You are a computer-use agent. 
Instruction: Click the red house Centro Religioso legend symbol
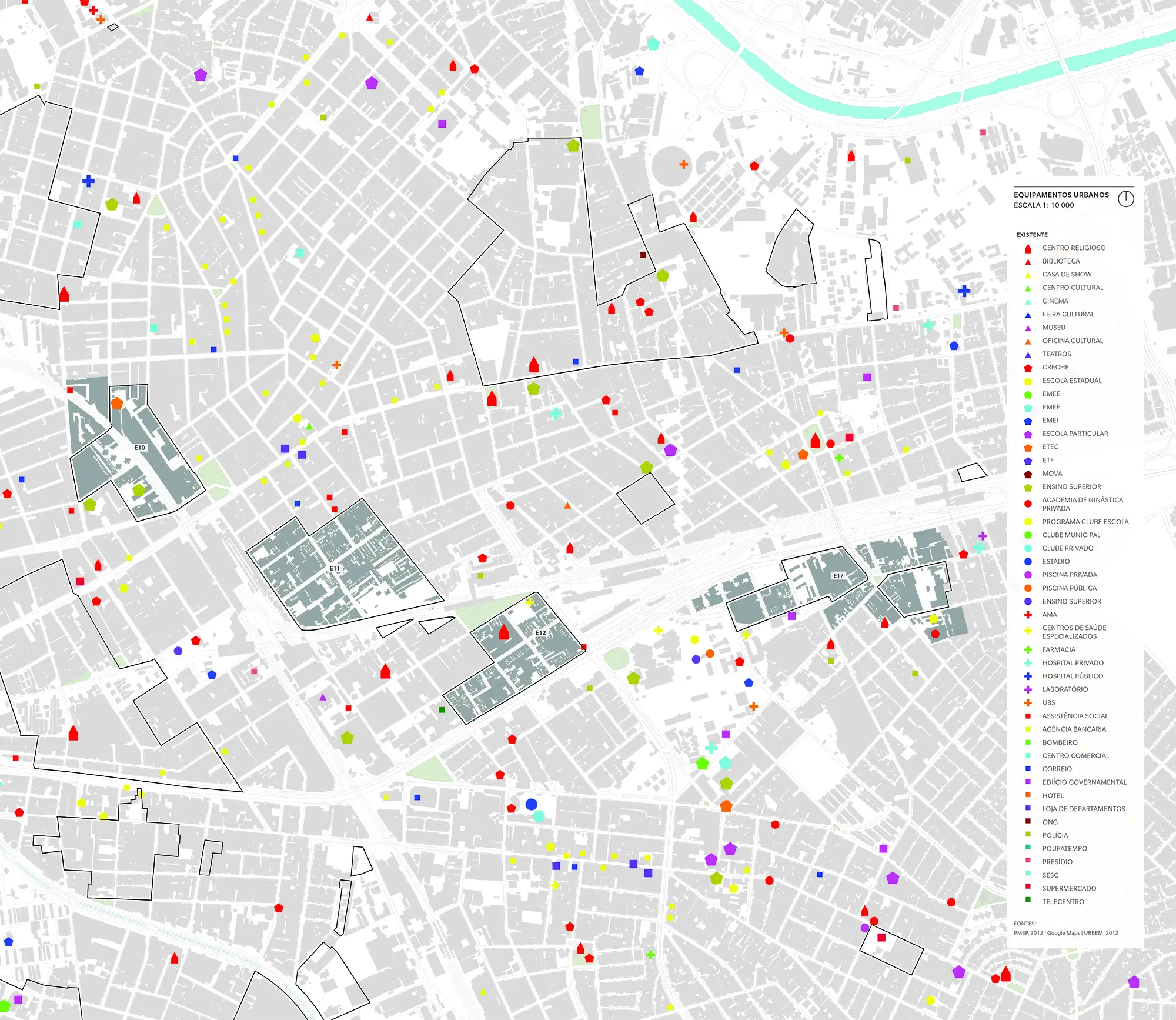(x=1028, y=248)
